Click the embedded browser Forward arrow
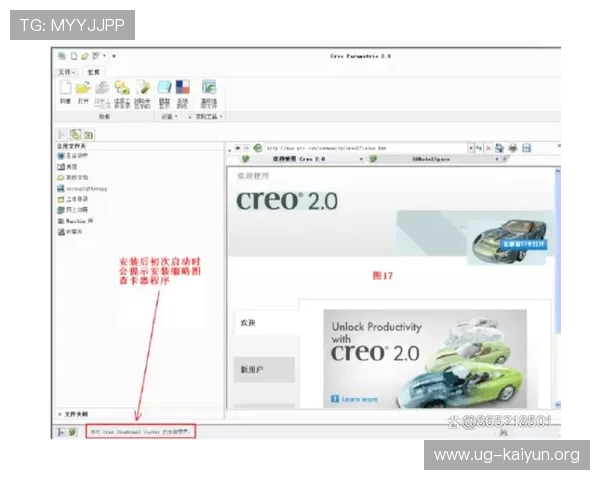 click(x=246, y=148)
